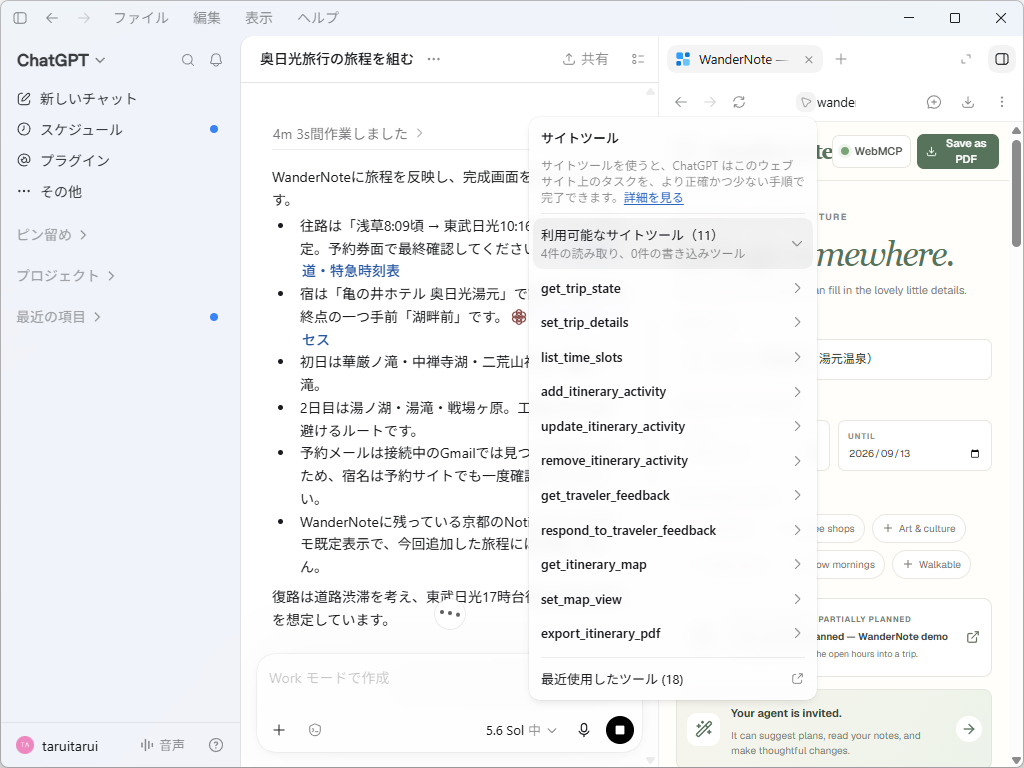Expand the update_itinerary_activity tool
This screenshot has width=1024, height=768.
[673, 426]
